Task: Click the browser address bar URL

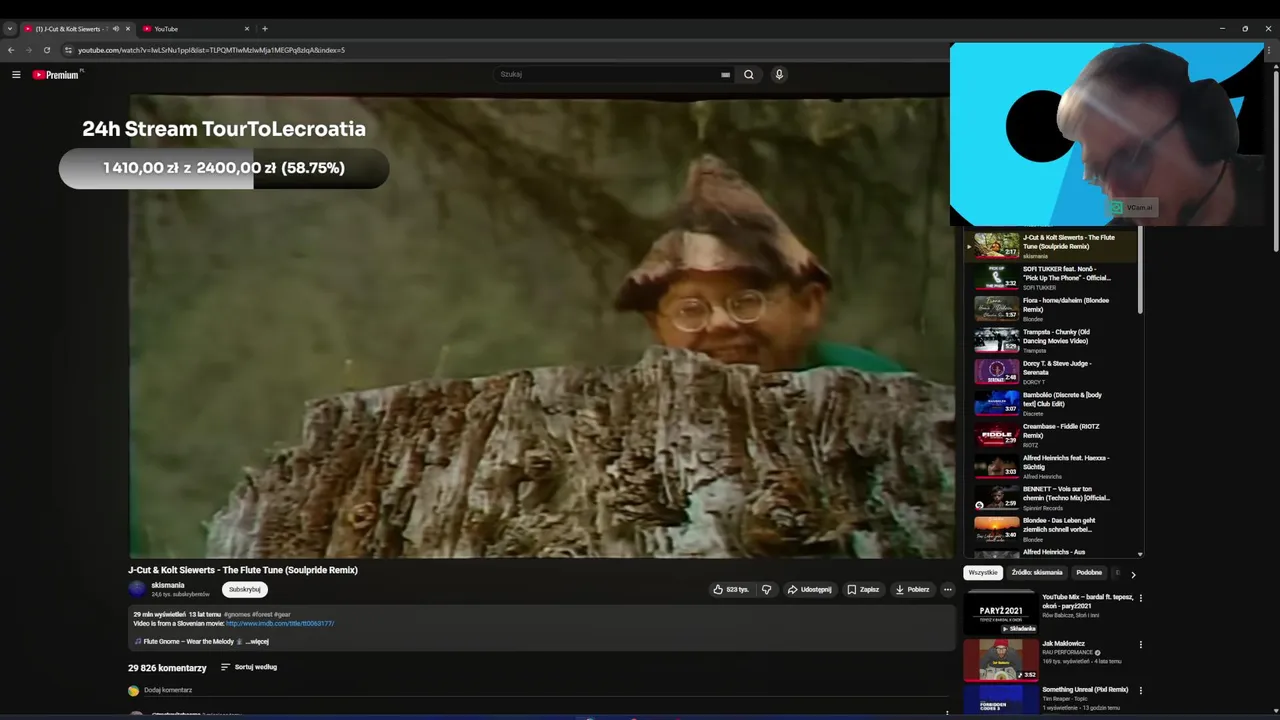Action: [x=211, y=50]
